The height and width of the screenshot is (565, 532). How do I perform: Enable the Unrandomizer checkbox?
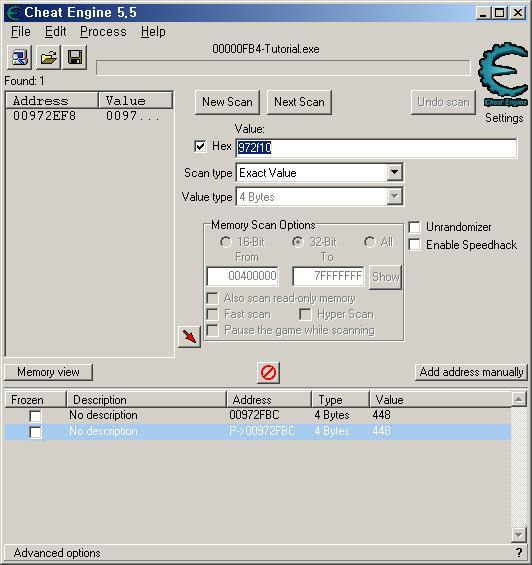[x=414, y=227]
